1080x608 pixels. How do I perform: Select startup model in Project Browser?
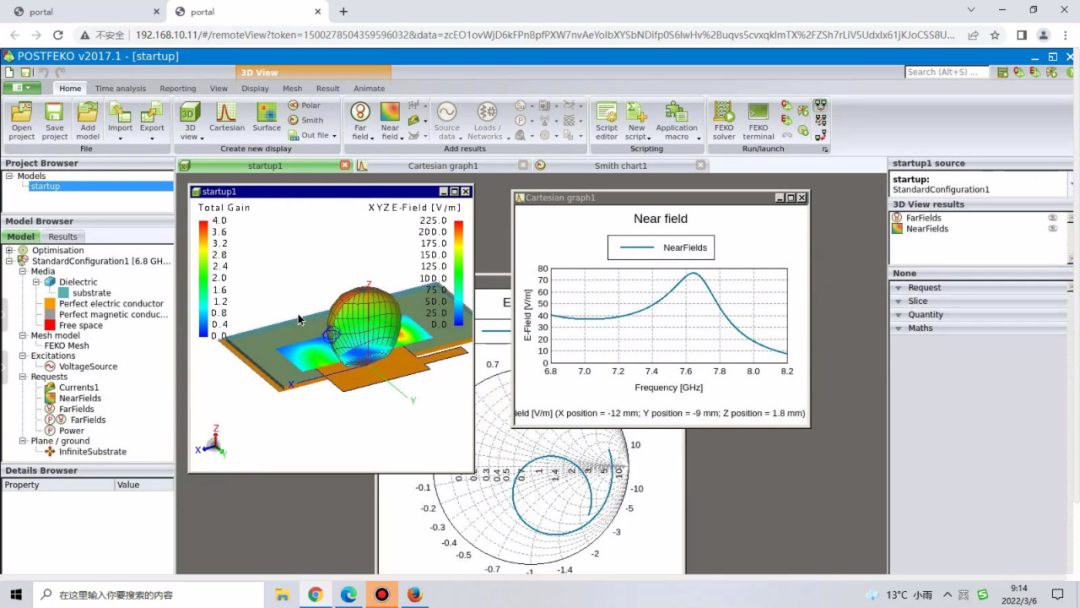(45, 187)
